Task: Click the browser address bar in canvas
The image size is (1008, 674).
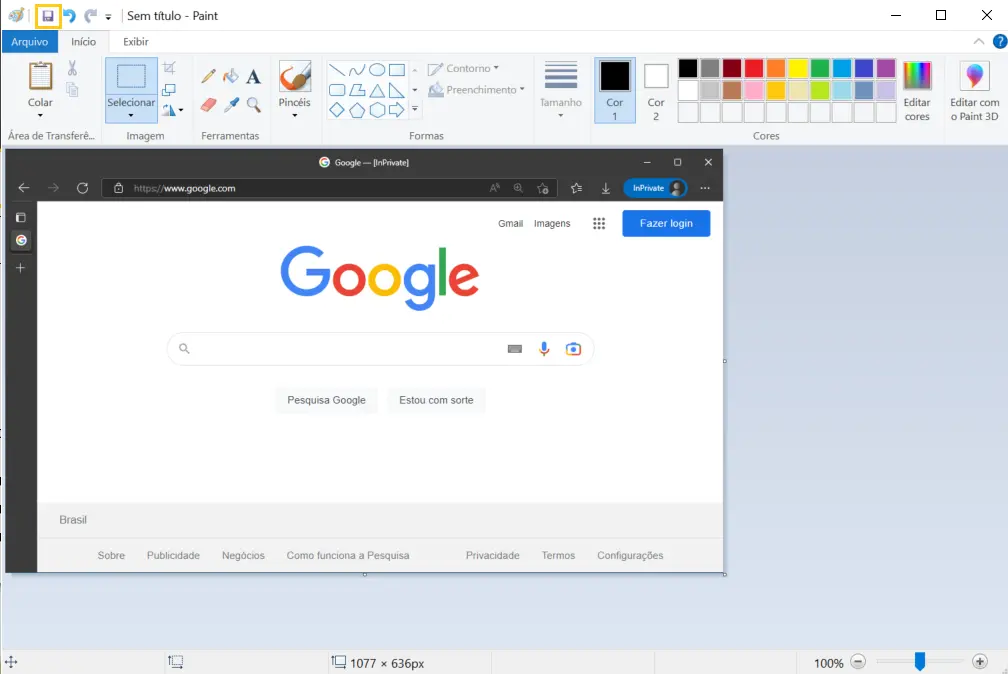Action: [x=327, y=188]
